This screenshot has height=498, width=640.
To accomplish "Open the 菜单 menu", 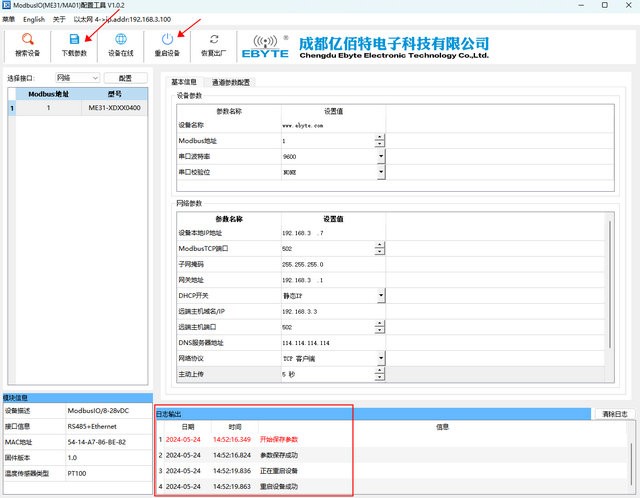I will [x=8, y=18].
